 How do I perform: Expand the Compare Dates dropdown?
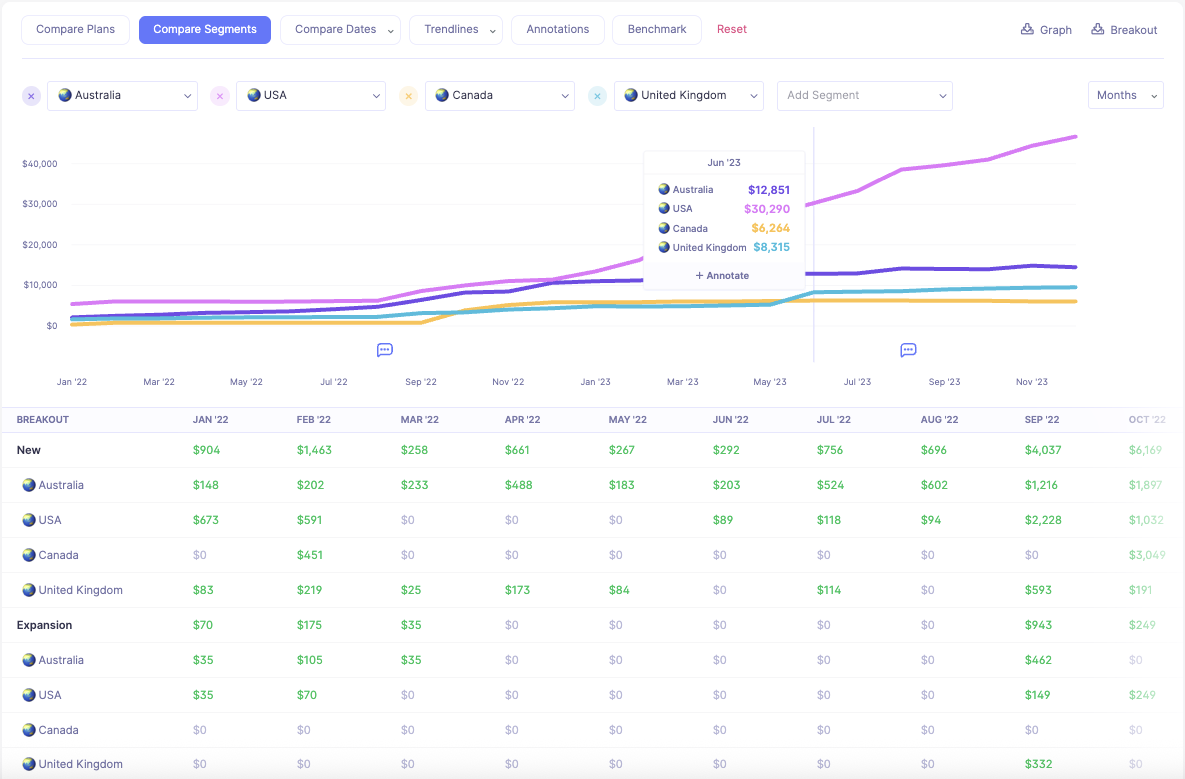[x=340, y=29]
